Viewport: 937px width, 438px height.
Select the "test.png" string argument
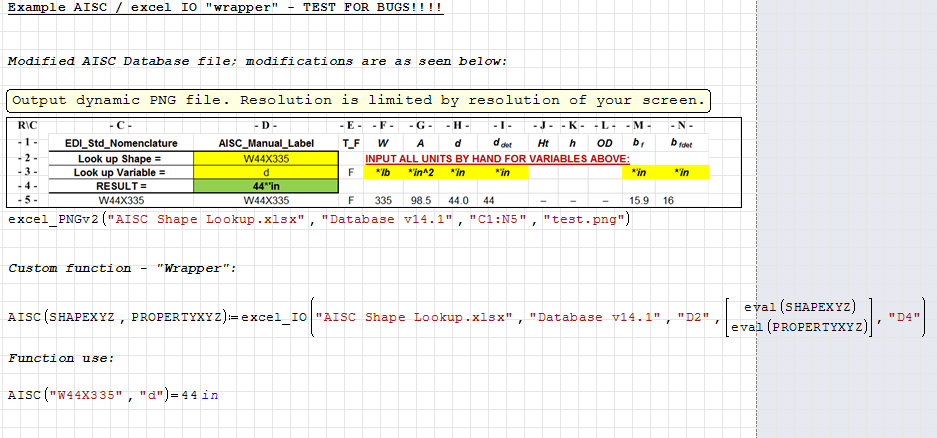pos(584,220)
